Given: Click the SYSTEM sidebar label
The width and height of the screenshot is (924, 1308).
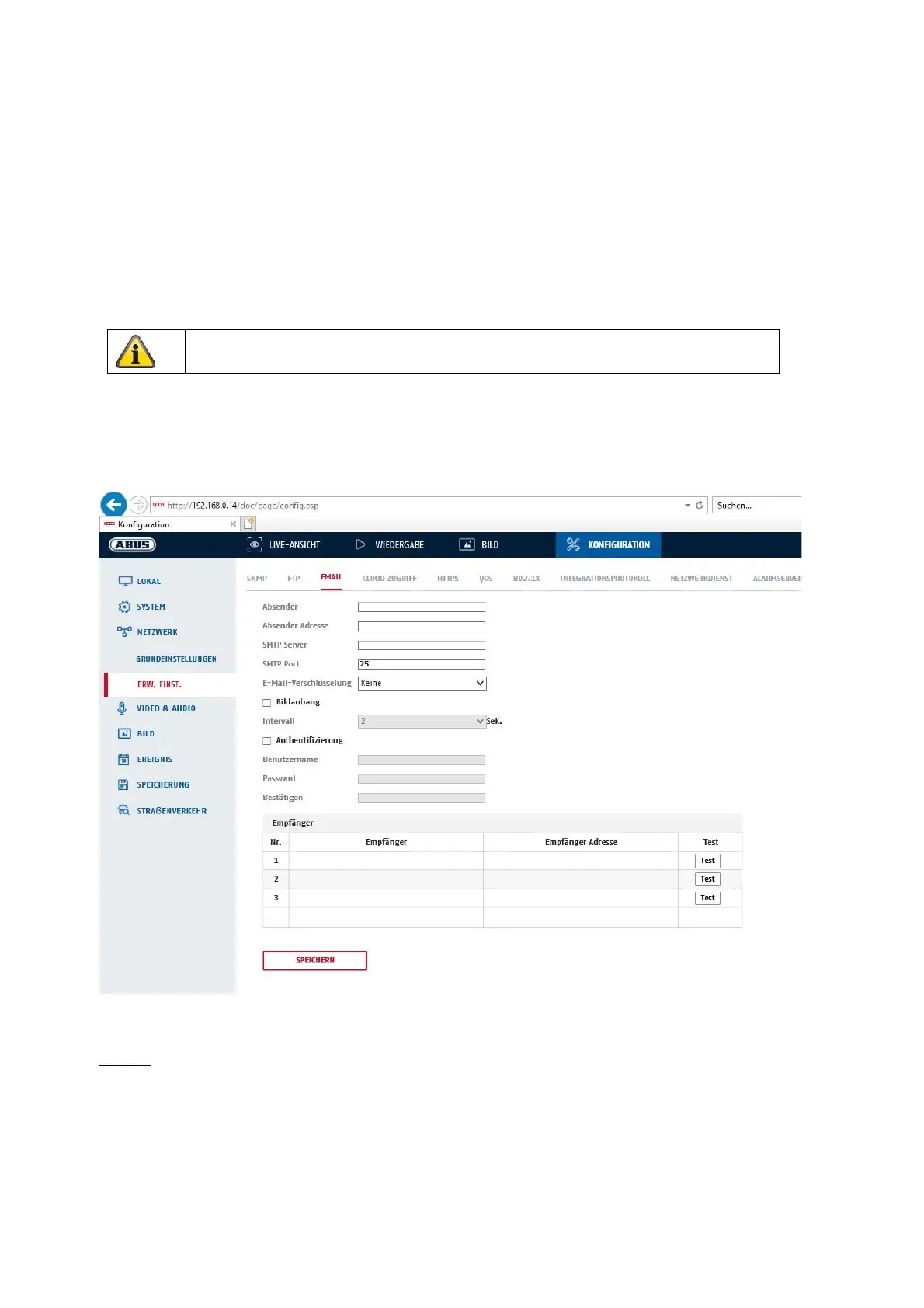Looking at the screenshot, I should pos(151,607).
